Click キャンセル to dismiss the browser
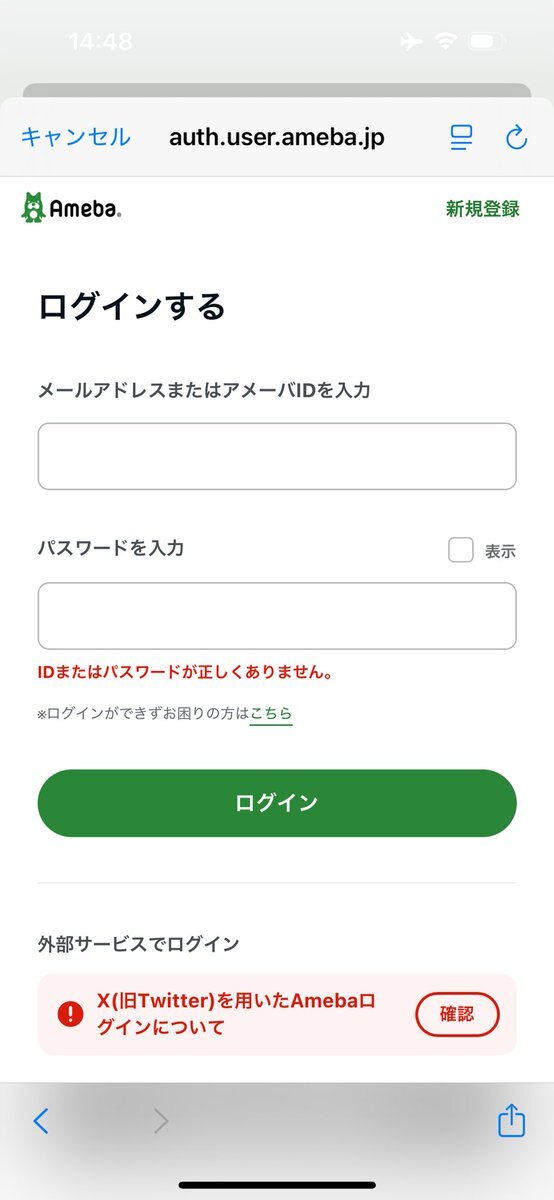The width and height of the screenshot is (554, 1200). pos(76,137)
